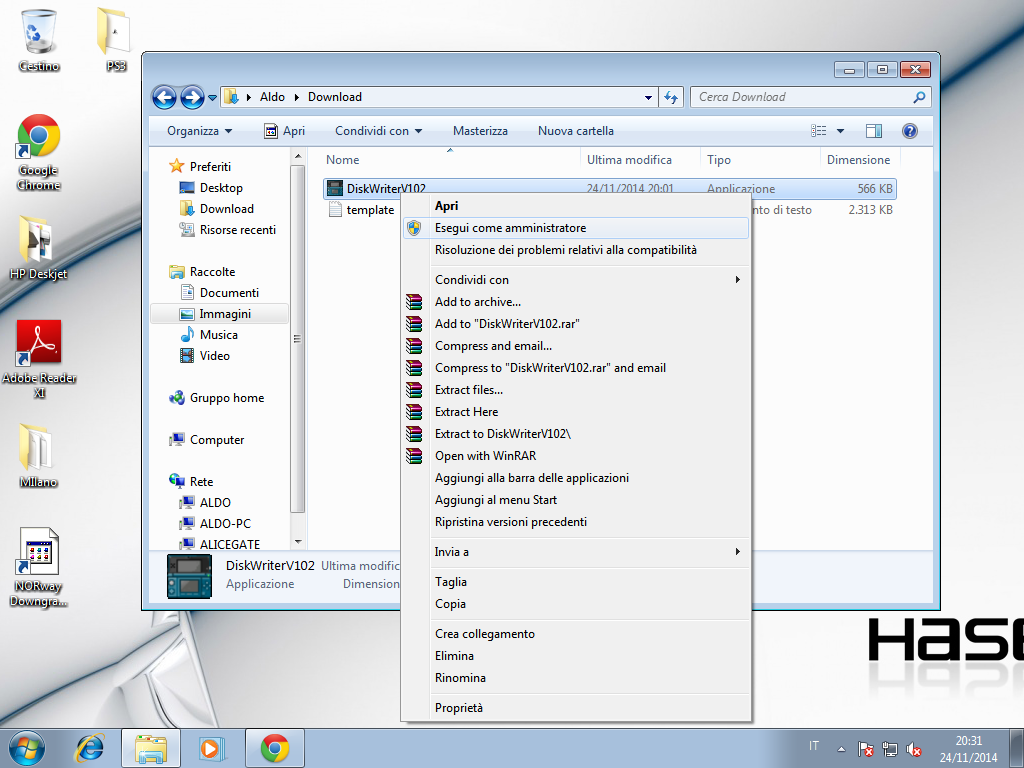Image resolution: width=1024 pixels, height=768 pixels.
Task: Open the recent pages dropdown arrow
Action: [212, 98]
